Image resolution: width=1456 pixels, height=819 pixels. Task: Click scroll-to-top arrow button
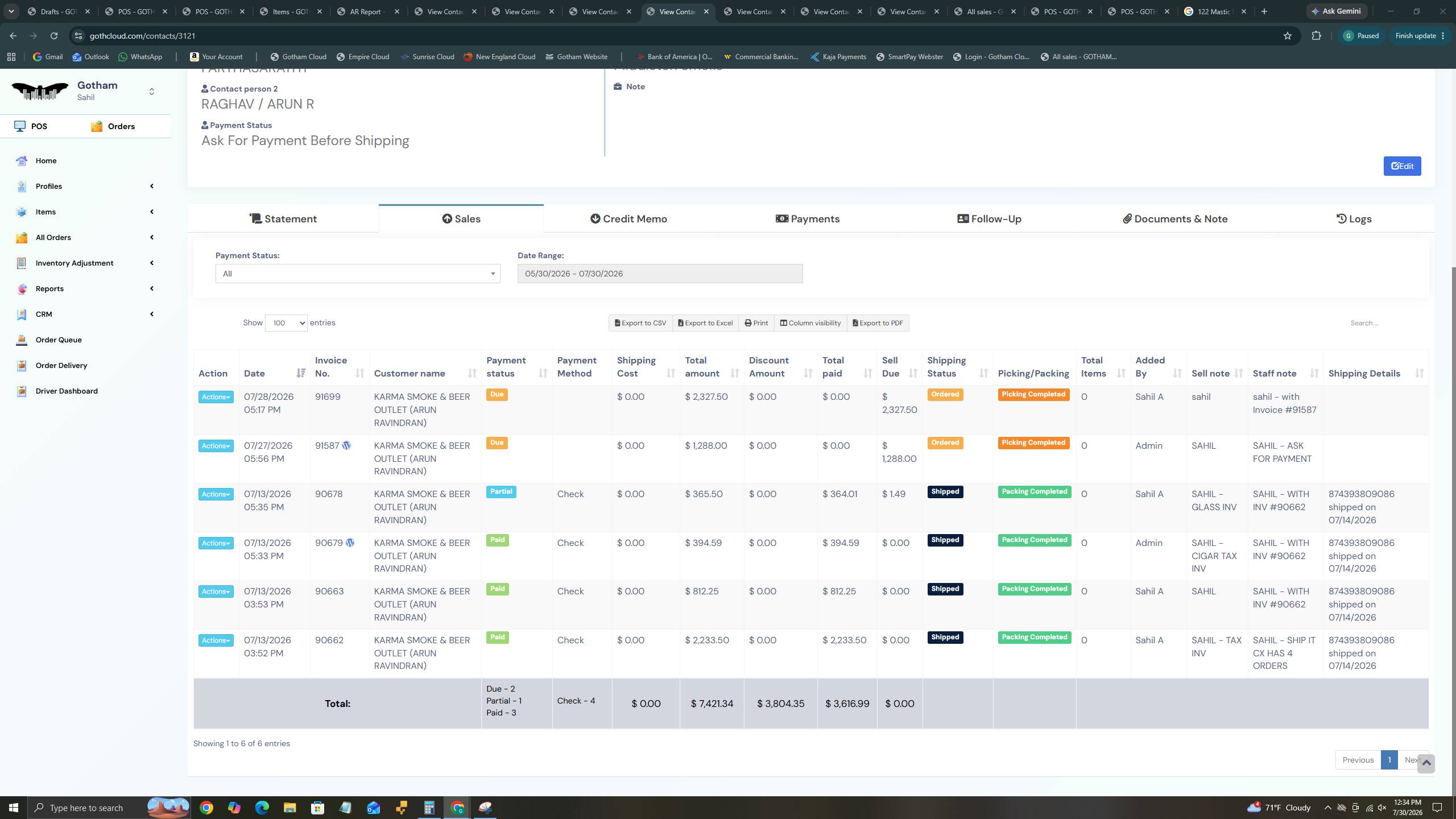coord(1426,763)
